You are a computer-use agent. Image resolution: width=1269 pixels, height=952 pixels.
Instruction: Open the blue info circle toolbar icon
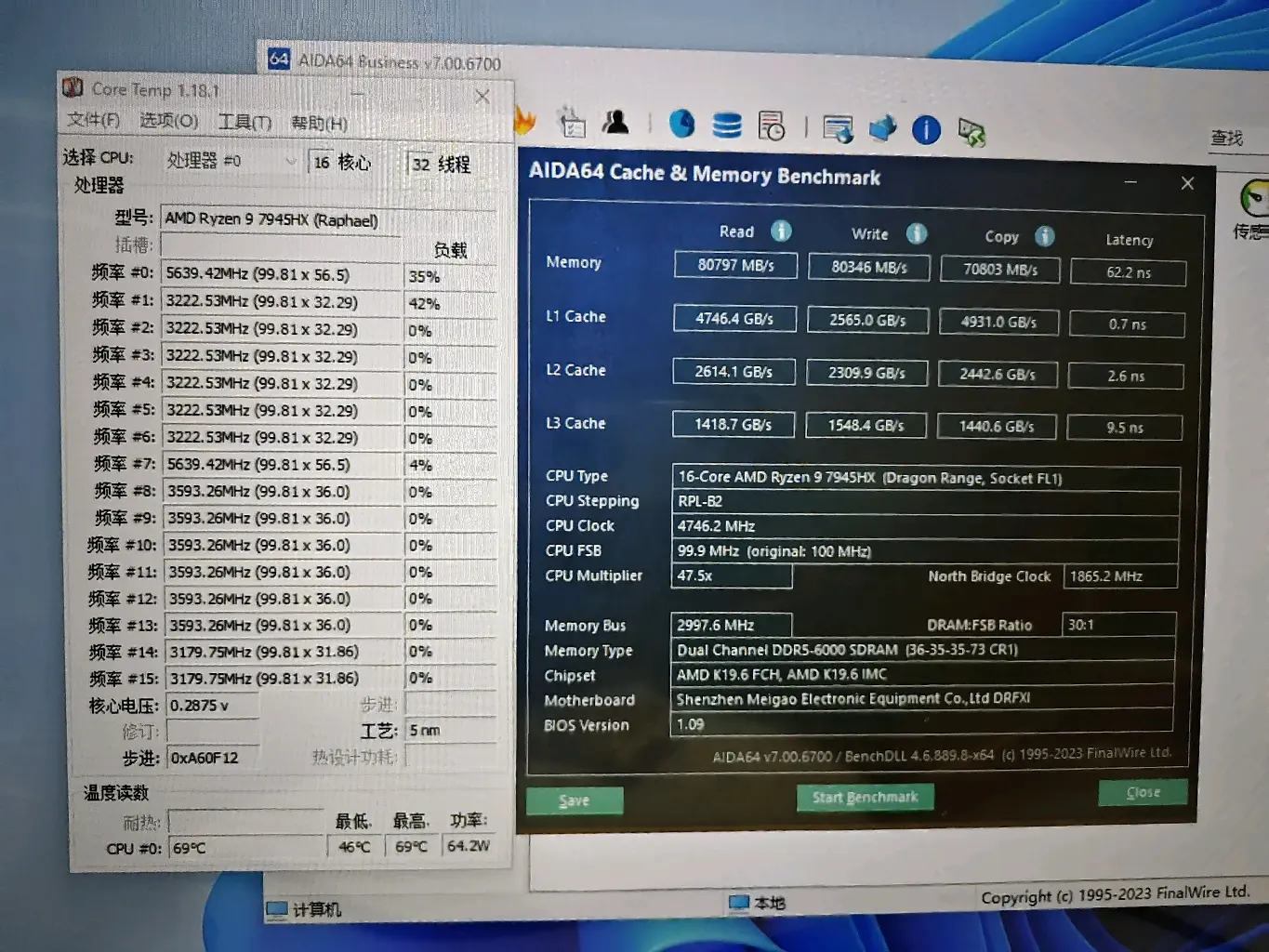click(x=926, y=129)
